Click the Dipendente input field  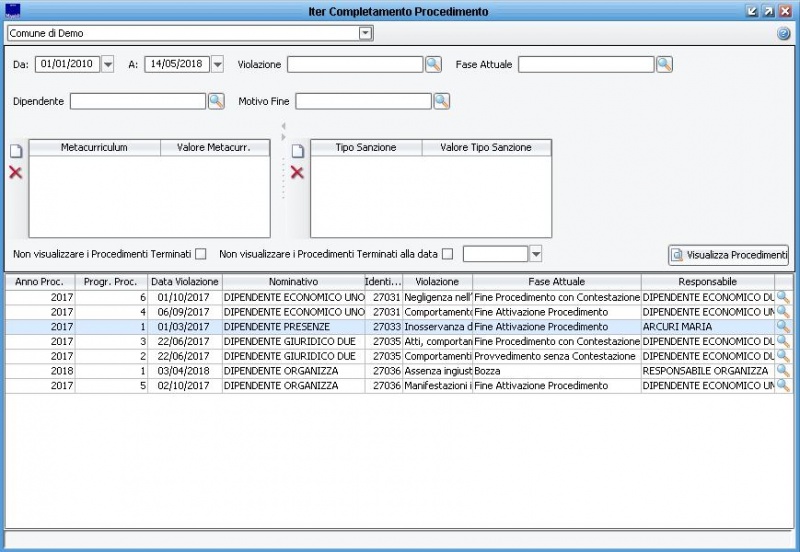(x=138, y=101)
